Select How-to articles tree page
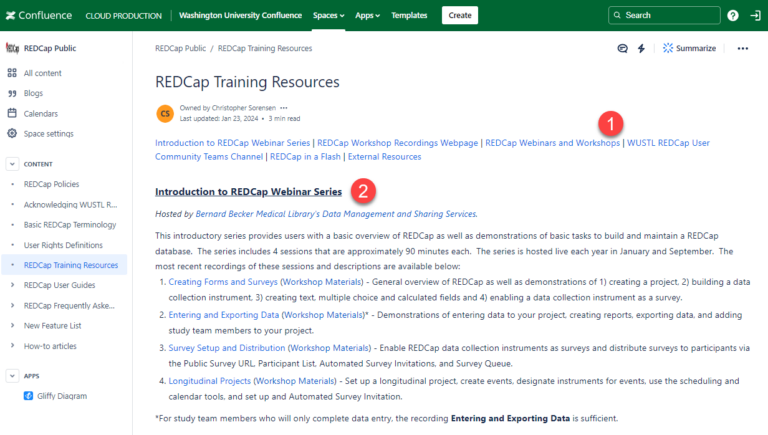The image size is (768, 435). (x=50, y=346)
